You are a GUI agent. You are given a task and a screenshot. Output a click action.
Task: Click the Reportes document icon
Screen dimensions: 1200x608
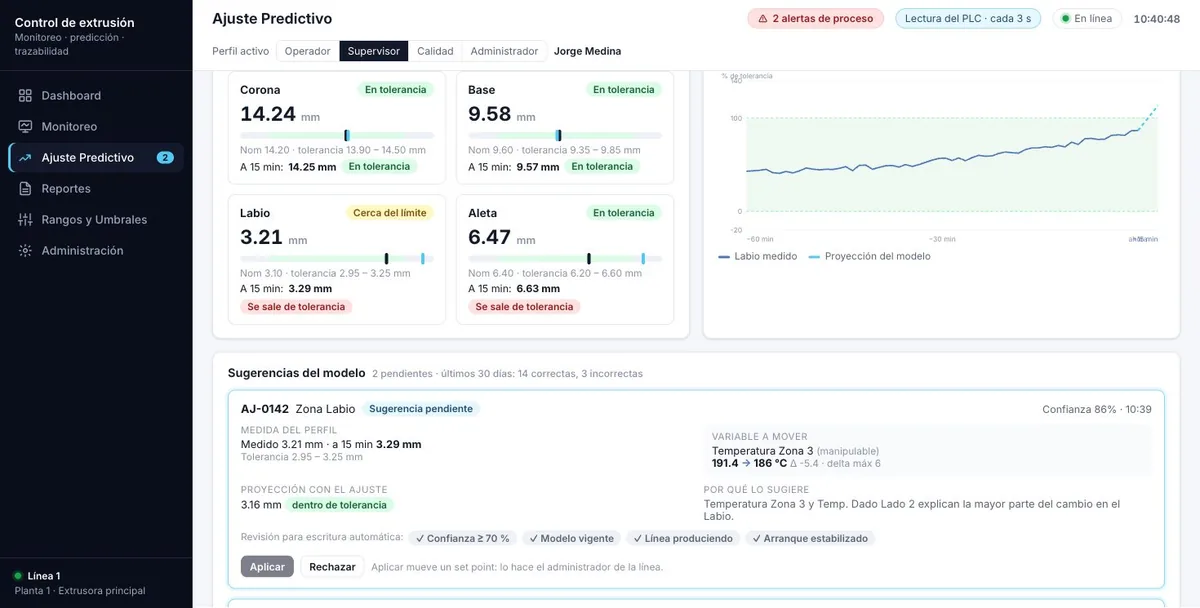pos(25,189)
